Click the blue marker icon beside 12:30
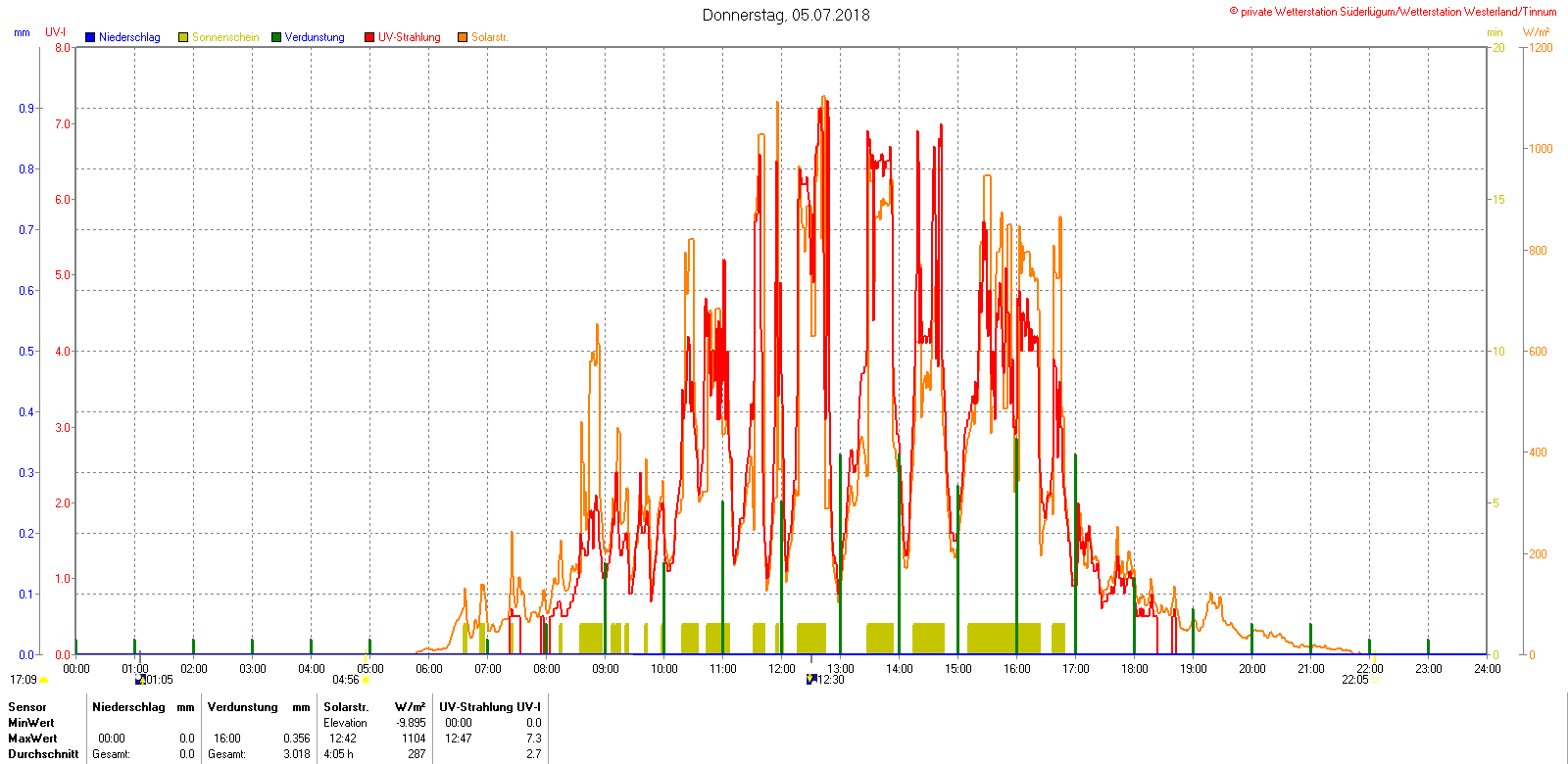This screenshot has width=1568, height=764. tap(811, 680)
